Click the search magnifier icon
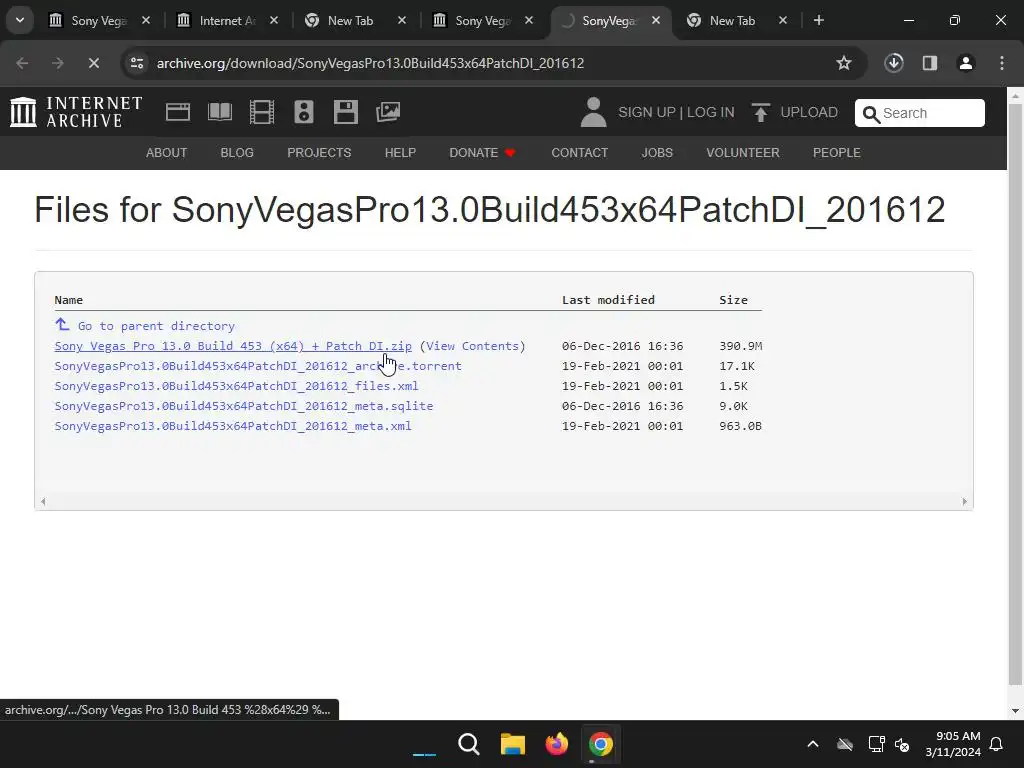The width and height of the screenshot is (1024, 768). 871,114
